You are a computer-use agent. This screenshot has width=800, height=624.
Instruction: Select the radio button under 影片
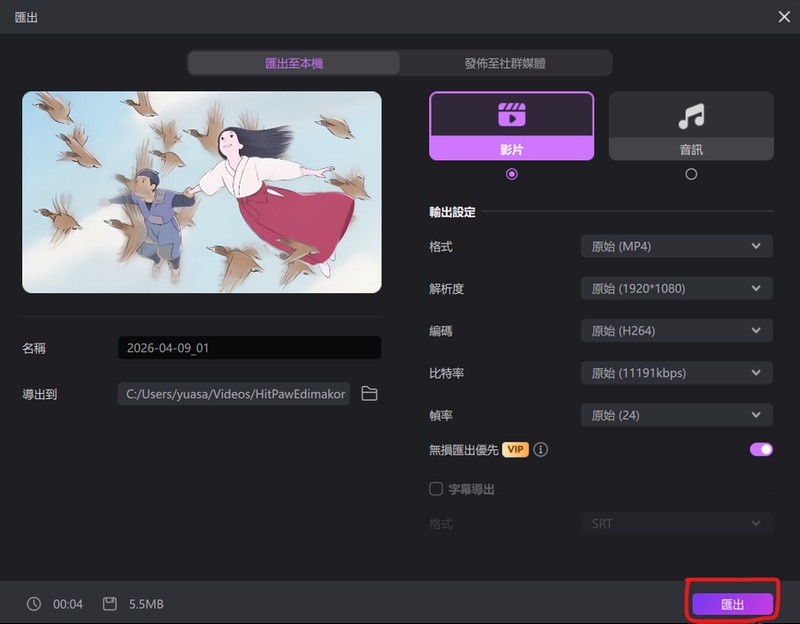[511, 173]
